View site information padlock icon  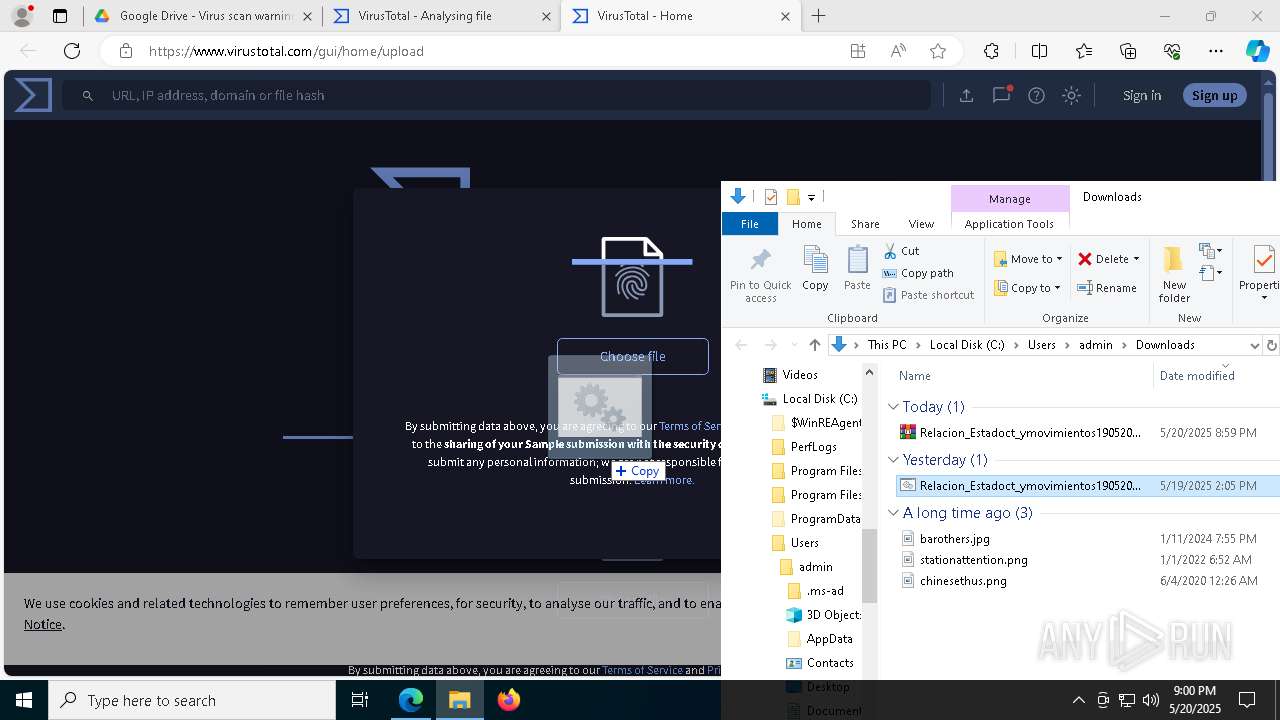pos(125,51)
